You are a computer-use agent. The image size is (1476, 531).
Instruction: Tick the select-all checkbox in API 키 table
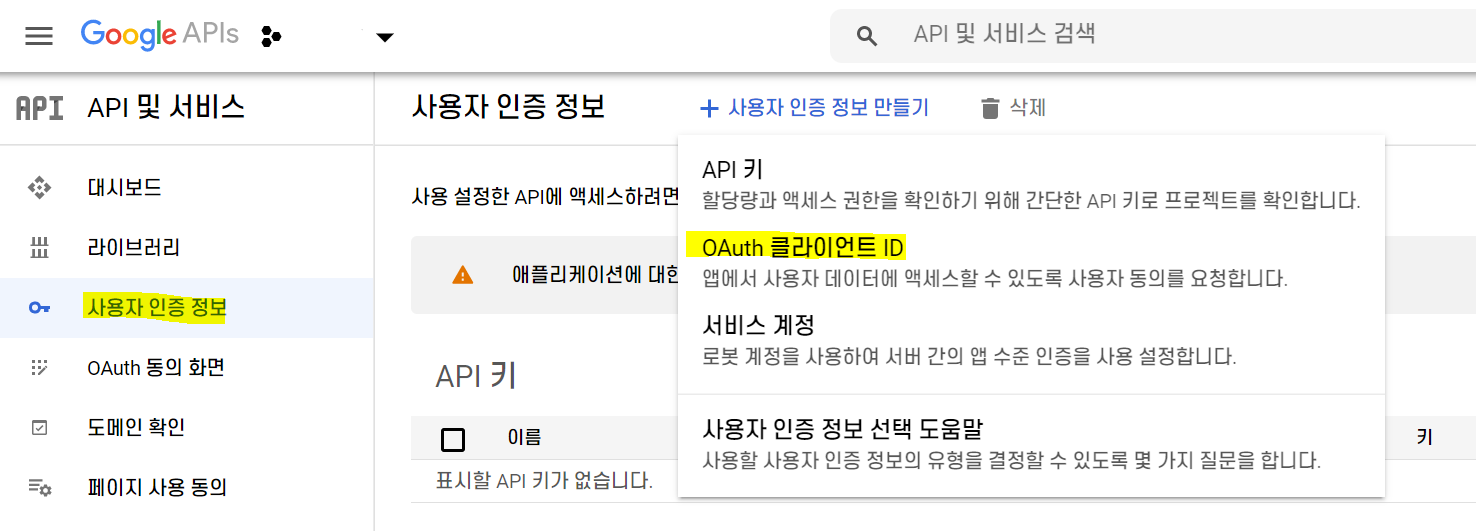tap(453, 440)
